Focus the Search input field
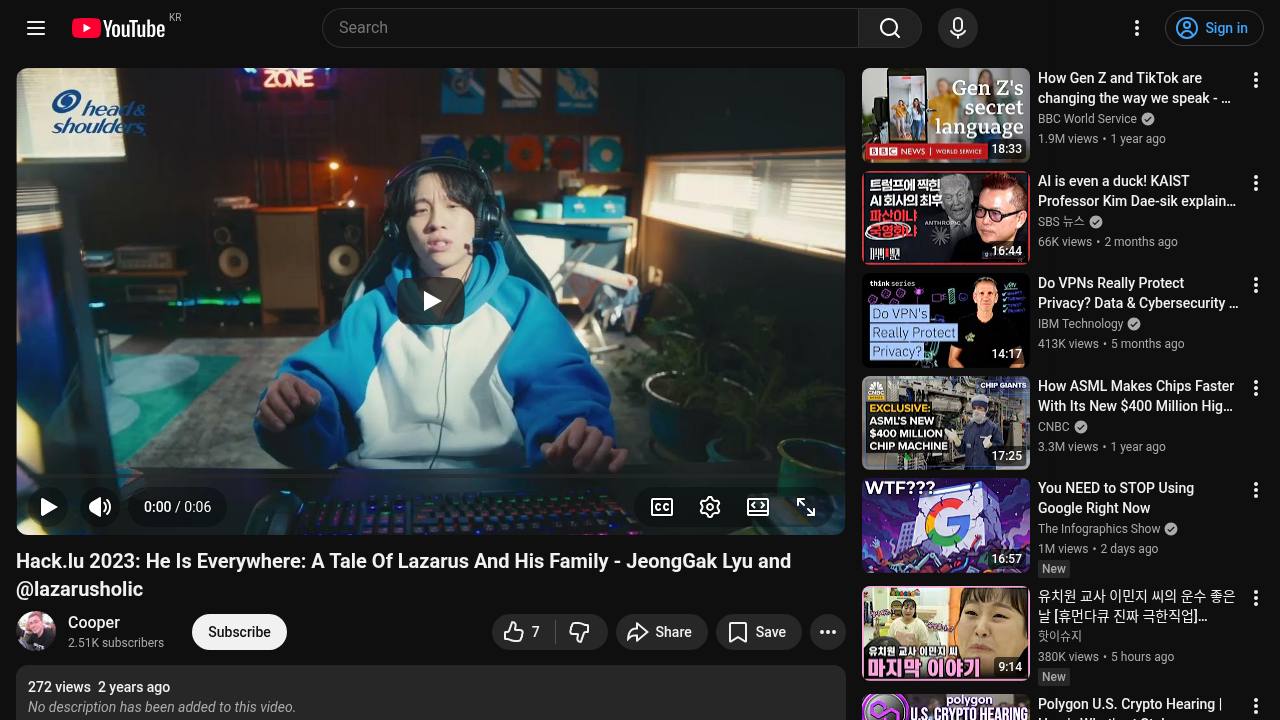 590,28
